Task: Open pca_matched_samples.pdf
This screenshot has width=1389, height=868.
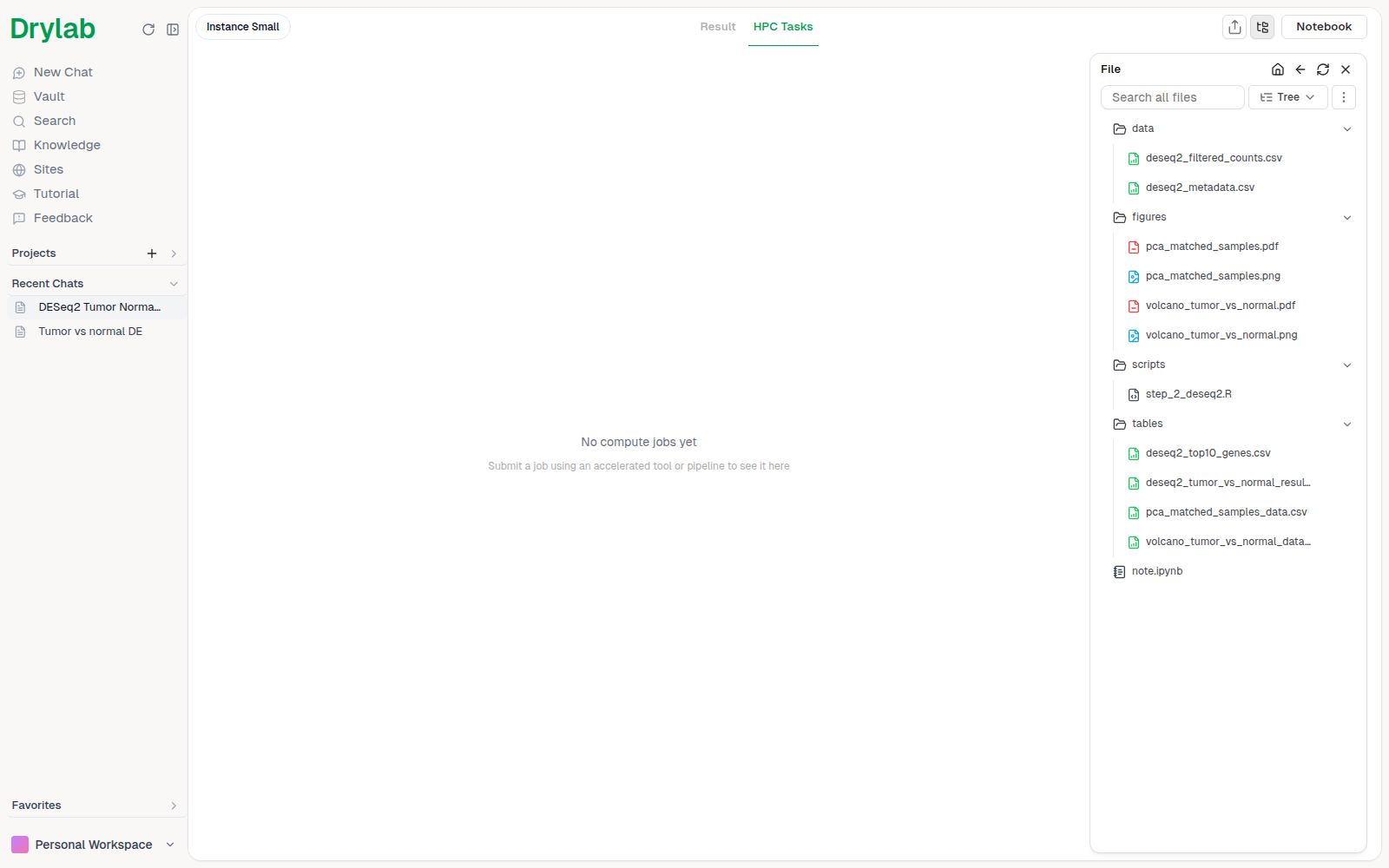Action: click(1212, 247)
